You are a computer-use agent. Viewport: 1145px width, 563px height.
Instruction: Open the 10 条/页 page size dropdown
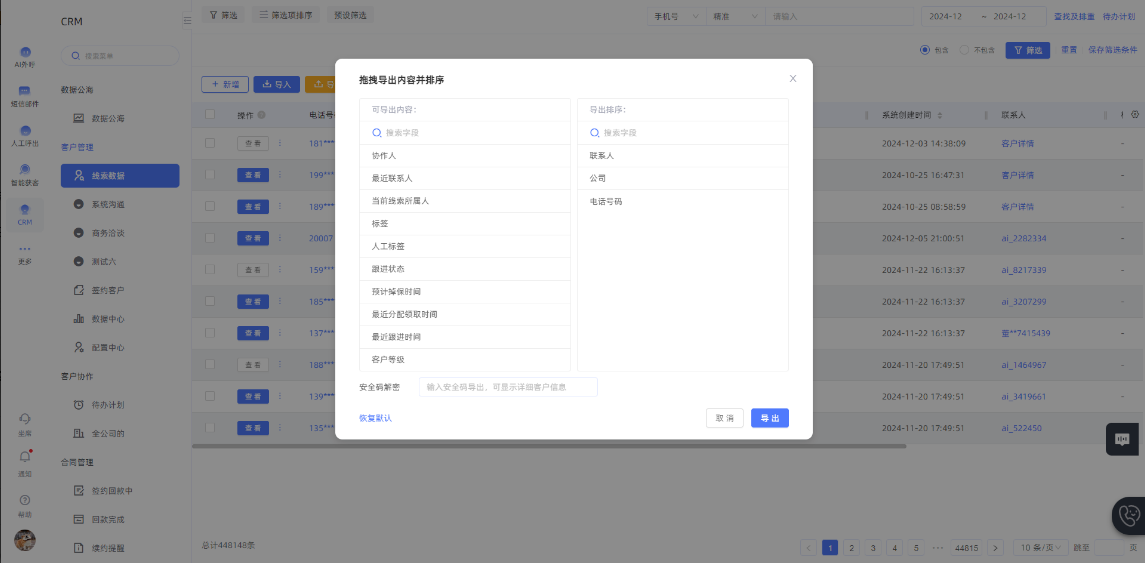pos(1038,548)
